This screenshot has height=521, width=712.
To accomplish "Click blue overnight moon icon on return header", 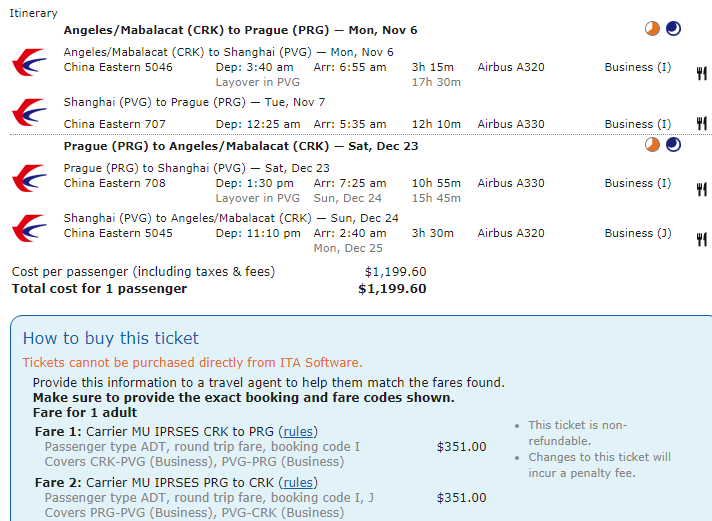I will 673,145.
